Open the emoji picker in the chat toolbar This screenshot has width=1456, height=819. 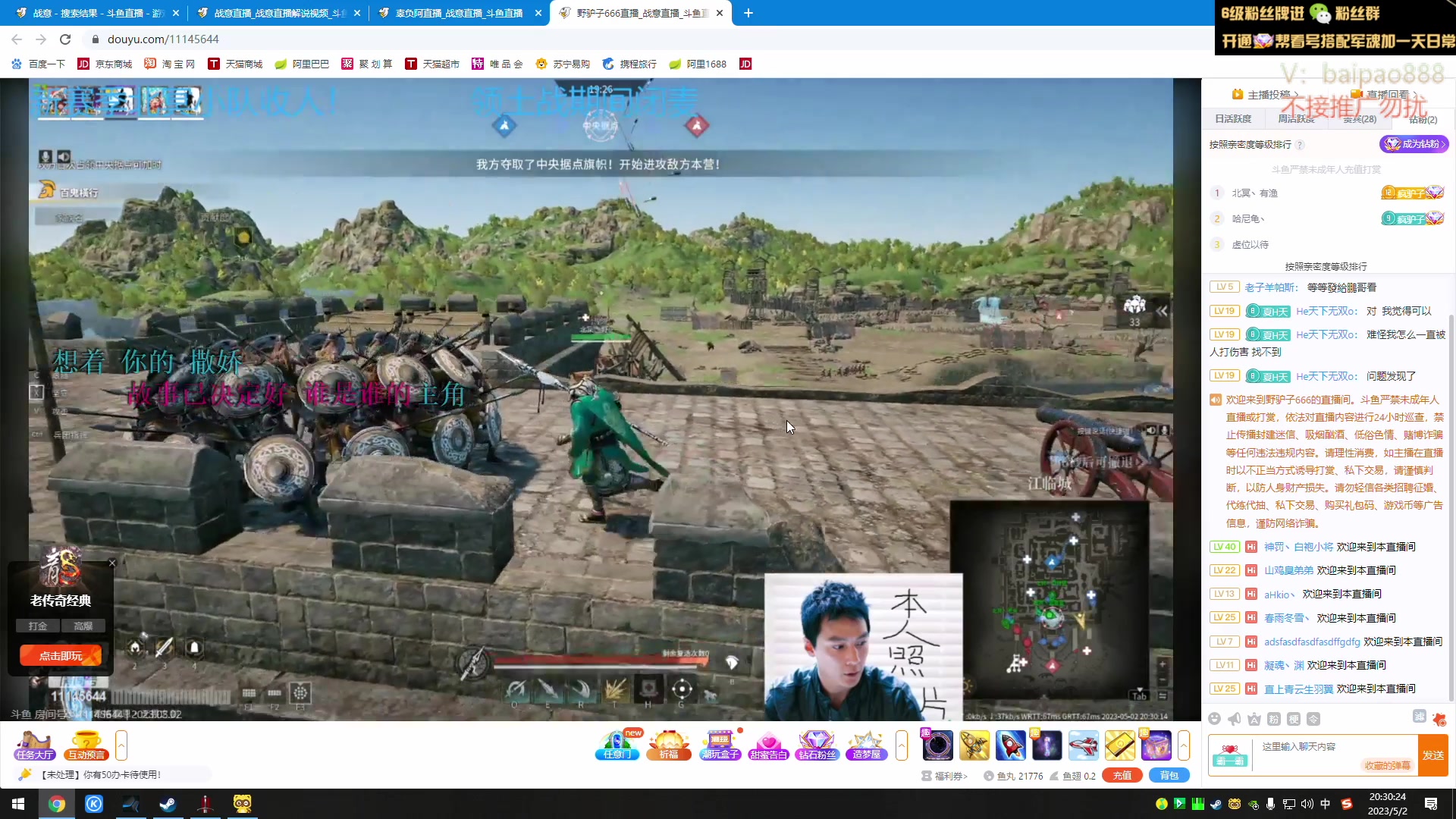[x=1214, y=719]
